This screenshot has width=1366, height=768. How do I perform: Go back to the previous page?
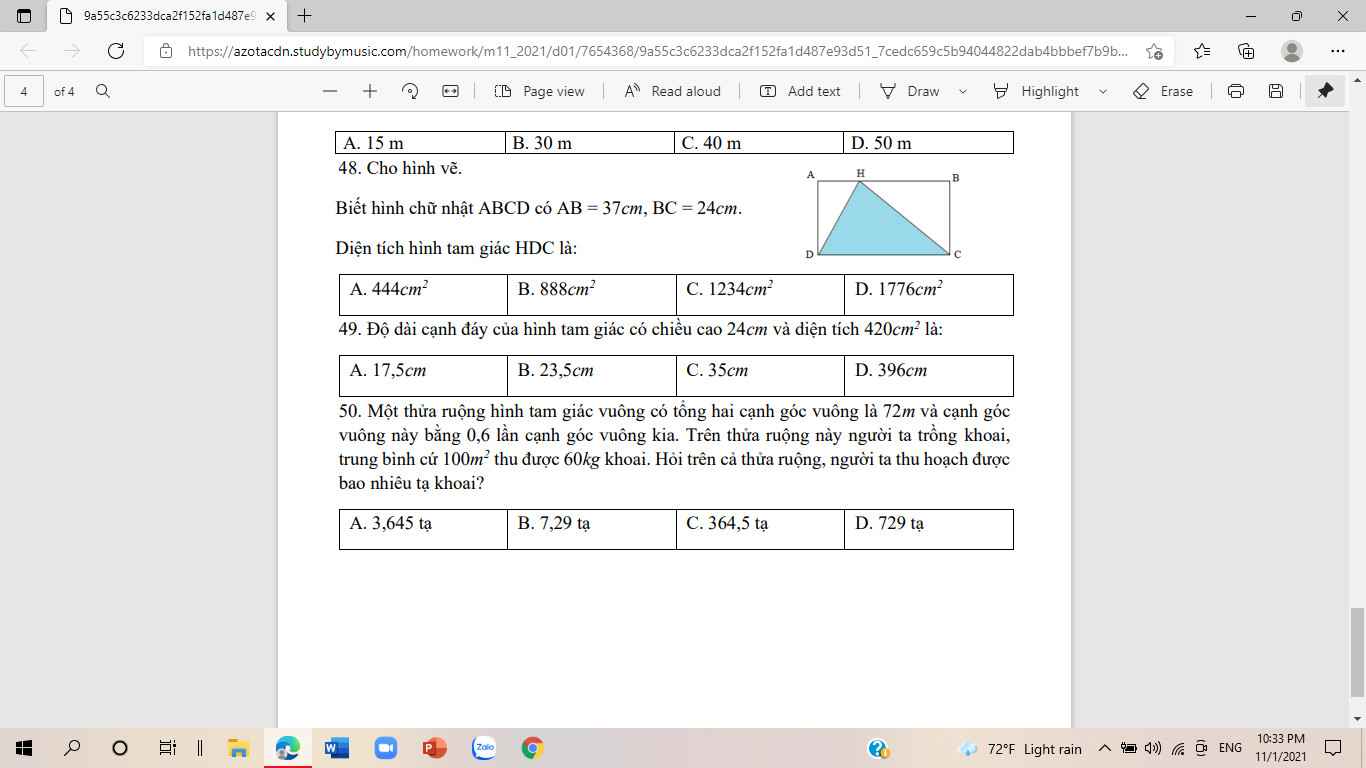(28, 51)
